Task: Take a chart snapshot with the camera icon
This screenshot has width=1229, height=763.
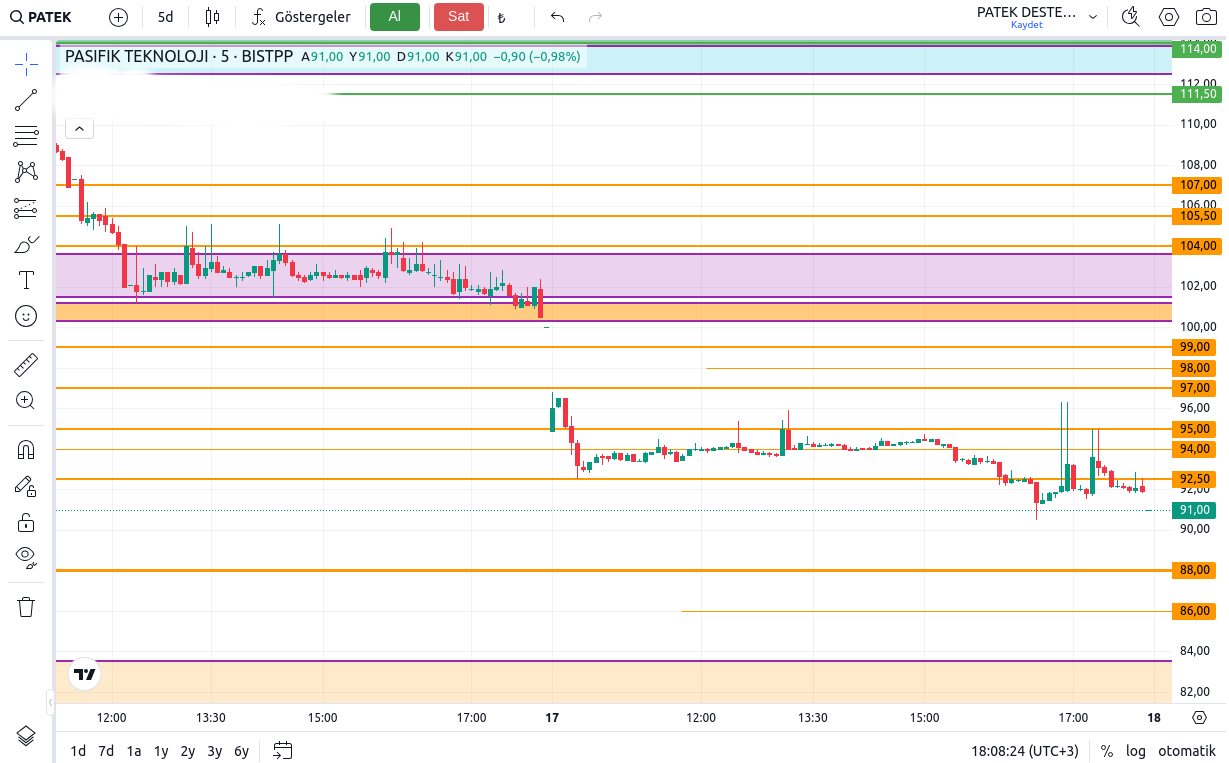Action: pos(1205,17)
